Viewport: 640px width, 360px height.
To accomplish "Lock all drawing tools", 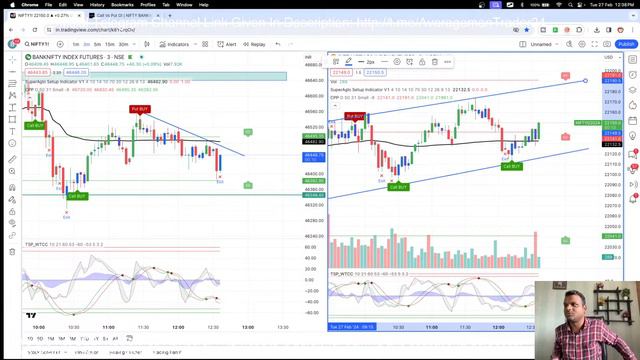I will [x=12, y=211].
